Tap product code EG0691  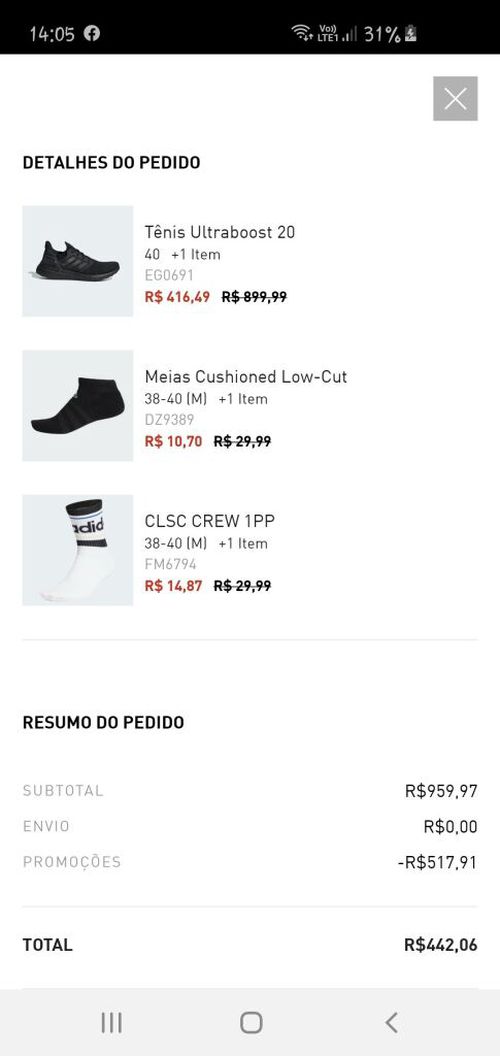pyautogui.click(x=169, y=275)
